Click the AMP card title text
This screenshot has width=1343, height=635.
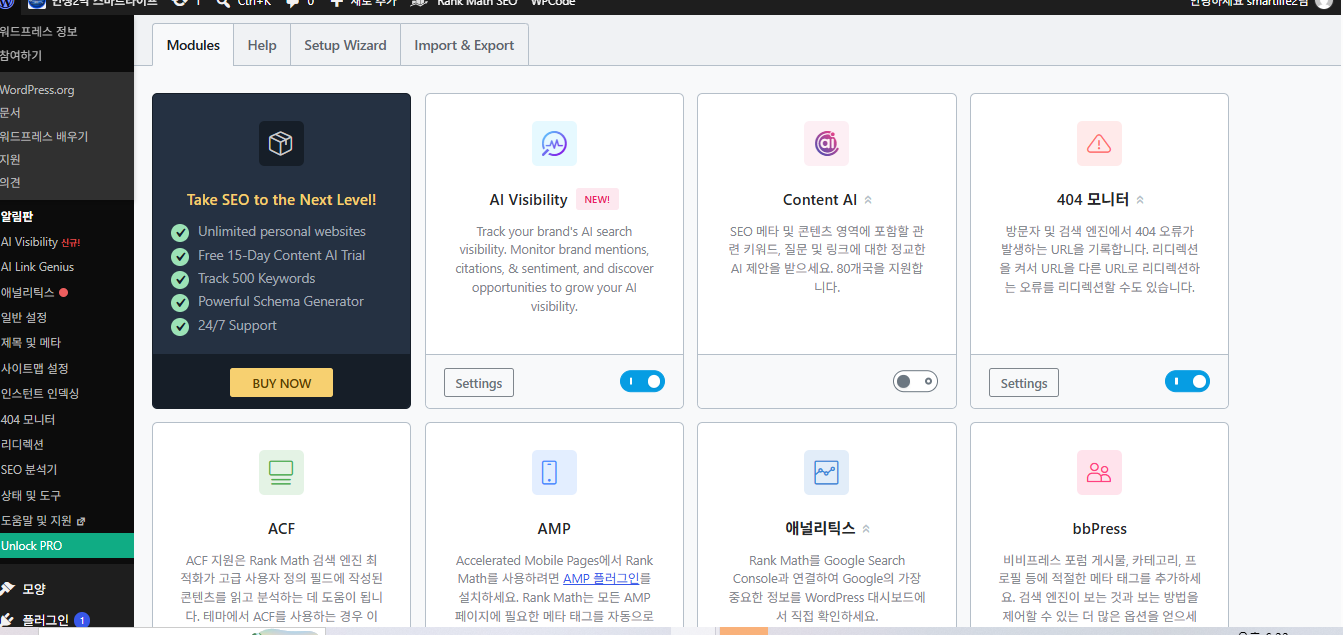pyautogui.click(x=554, y=529)
